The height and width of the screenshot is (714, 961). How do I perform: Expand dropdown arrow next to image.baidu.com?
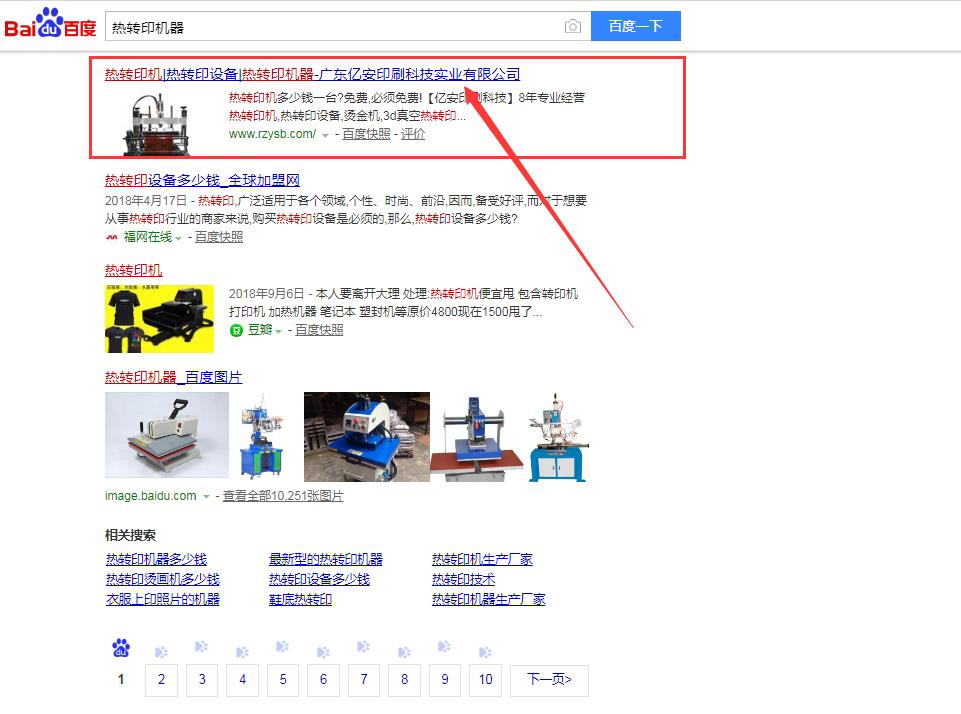(x=206, y=497)
